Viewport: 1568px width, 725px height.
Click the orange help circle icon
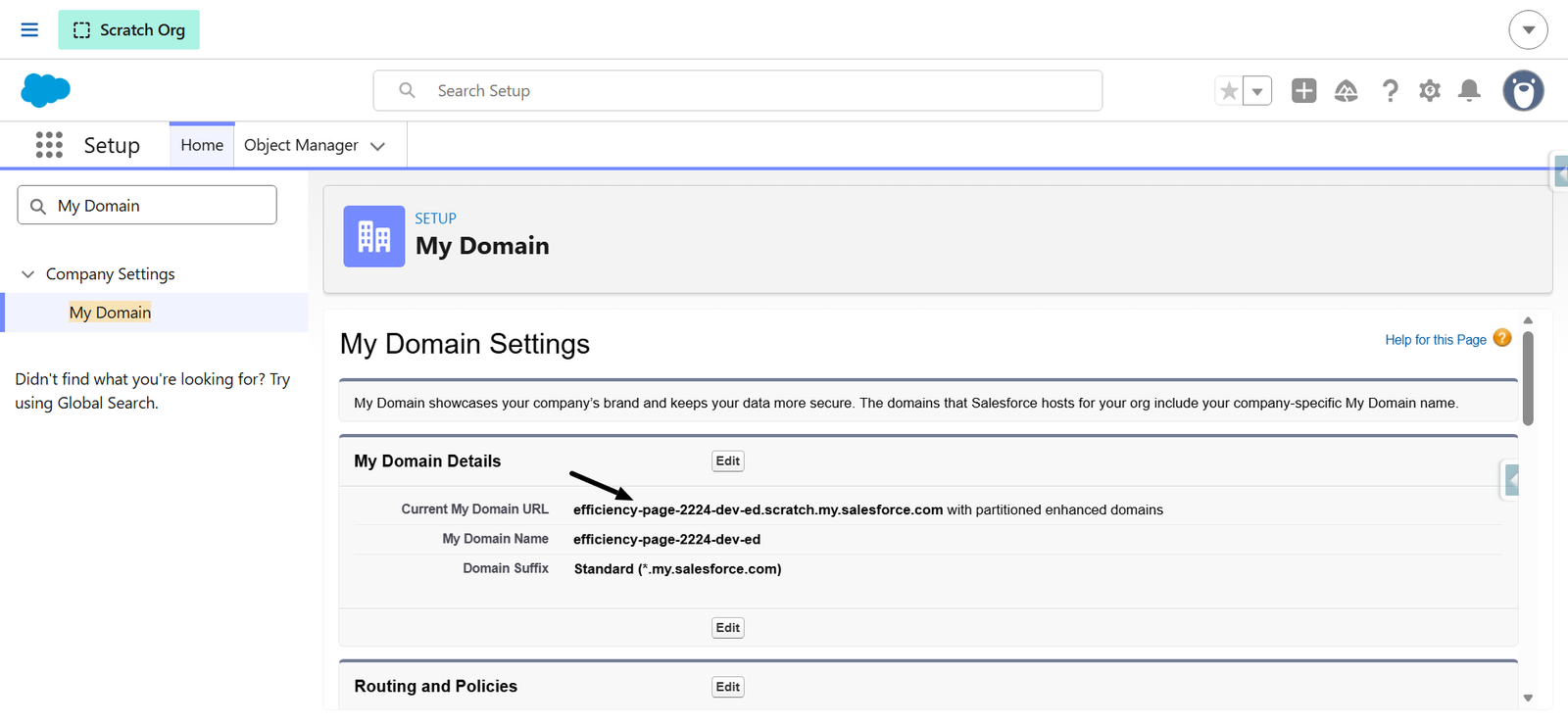point(1502,338)
